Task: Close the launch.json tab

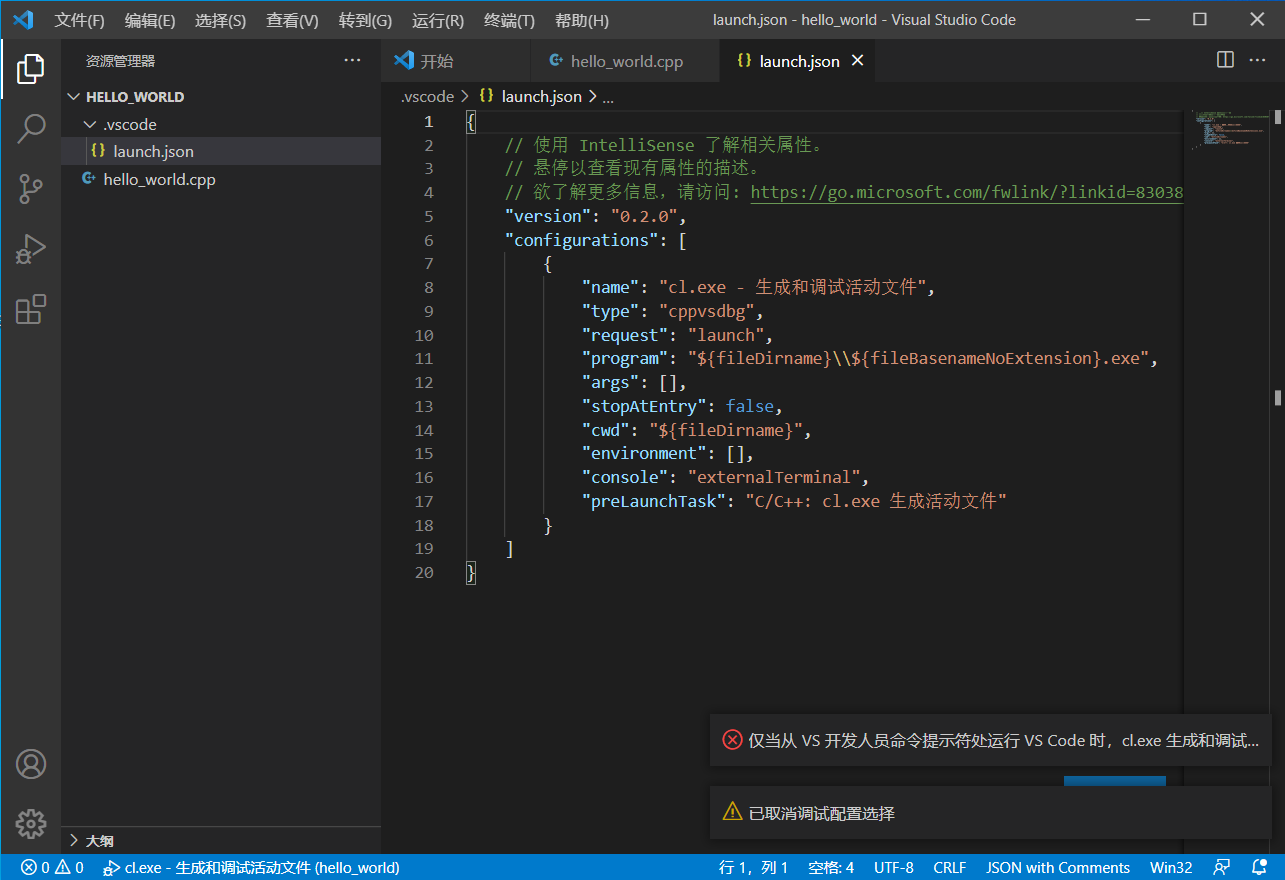Action: click(x=857, y=61)
